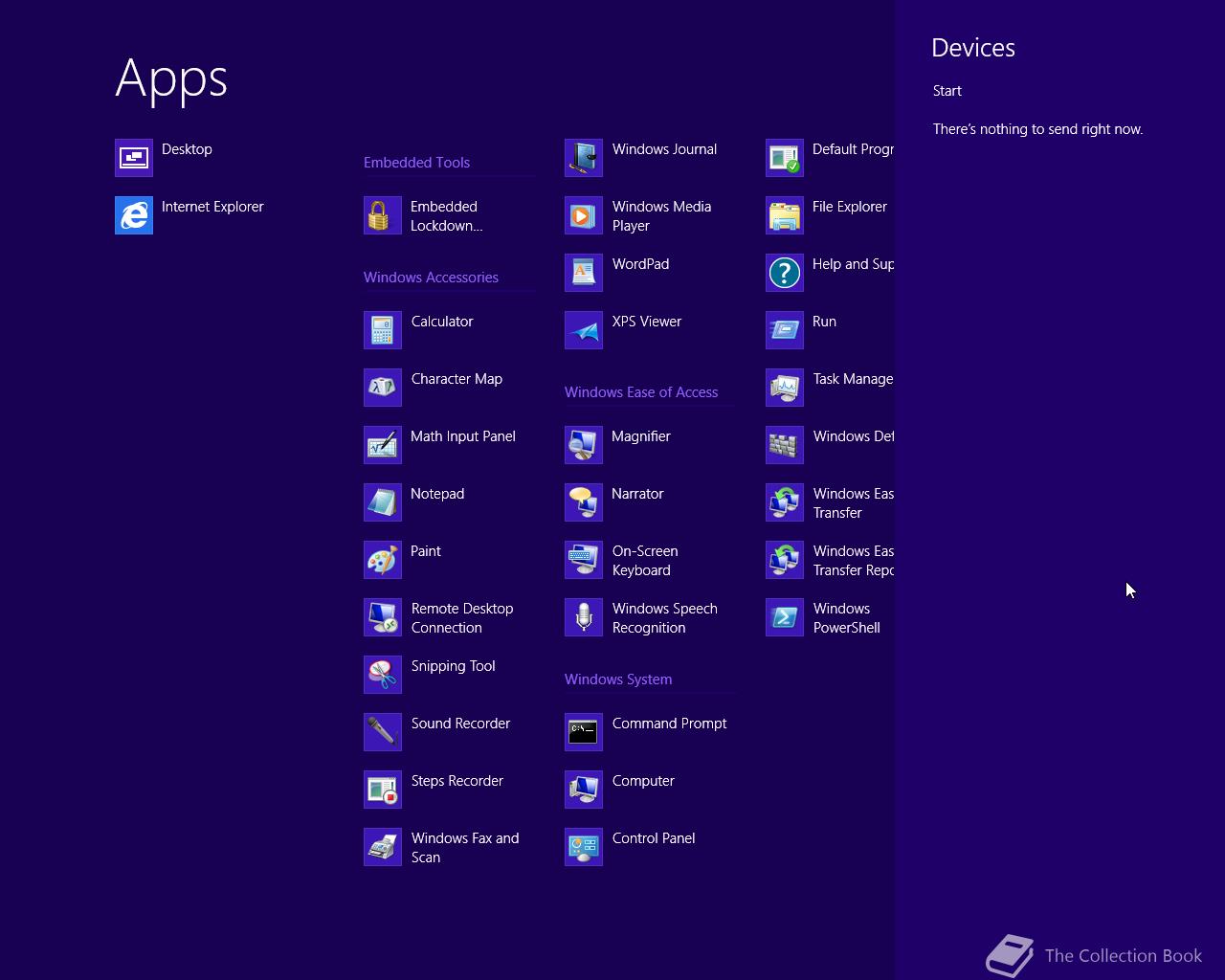Image resolution: width=1225 pixels, height=980 pixels.
Task: Open the Control Panel icon
Action: pyautogui.click(x=584, y=847)
